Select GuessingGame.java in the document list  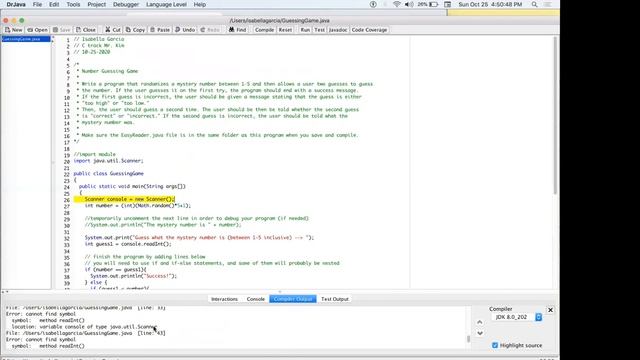coord(26,39)
